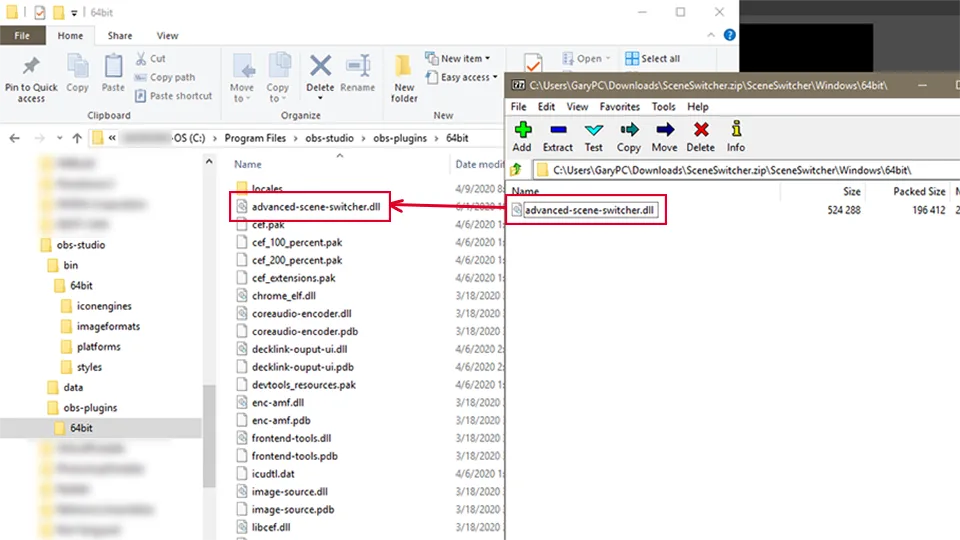960x540 pixels.
Task: Go up one level in Explorer
Action: [x=77, y=138]
